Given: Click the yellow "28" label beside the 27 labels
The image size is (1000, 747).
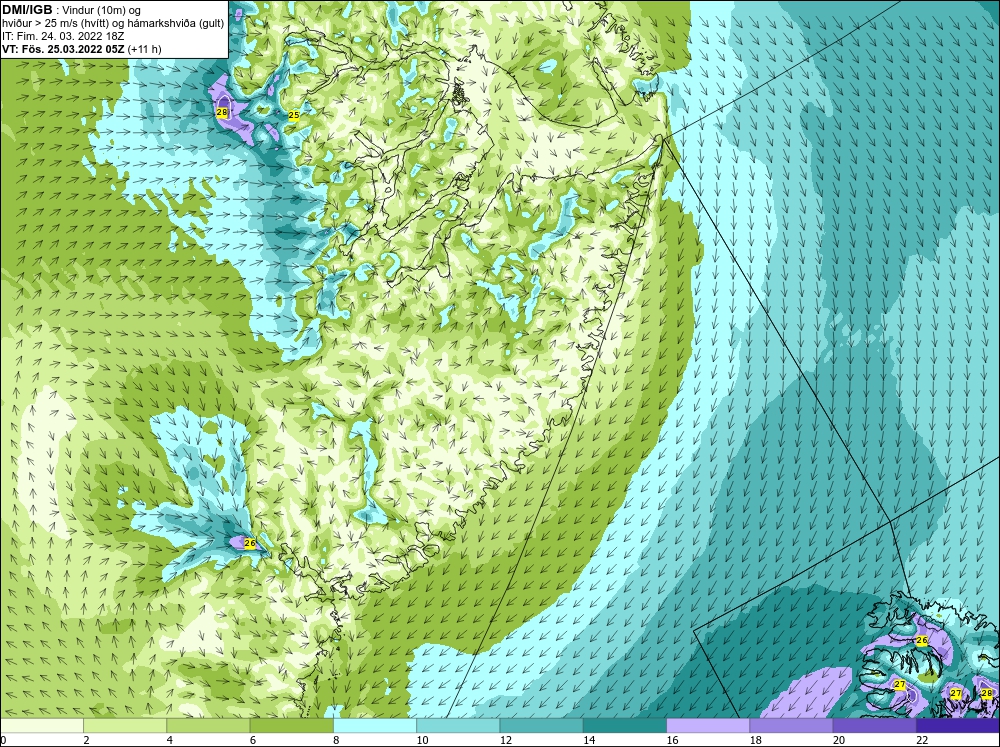Looking at the screenshot, I should tap(987, 693).
